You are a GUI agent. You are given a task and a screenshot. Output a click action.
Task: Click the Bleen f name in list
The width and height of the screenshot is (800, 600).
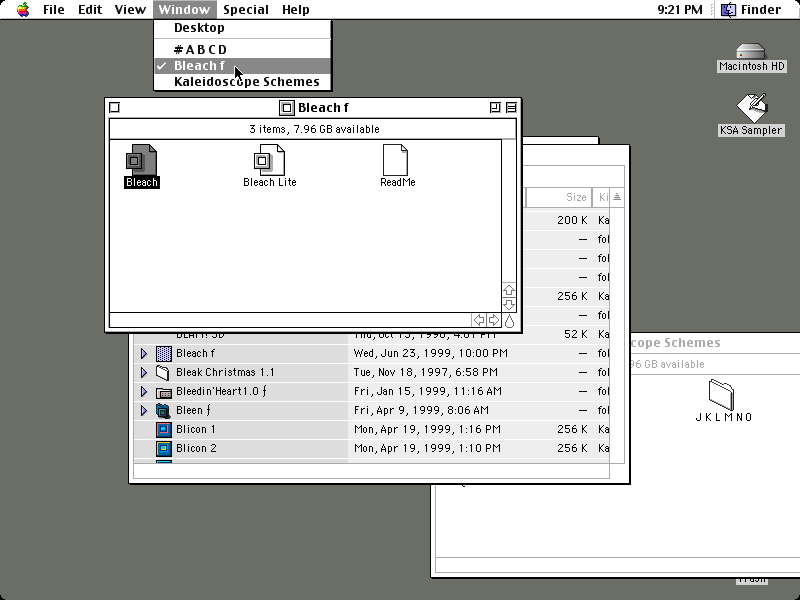(x=193, y=411)
